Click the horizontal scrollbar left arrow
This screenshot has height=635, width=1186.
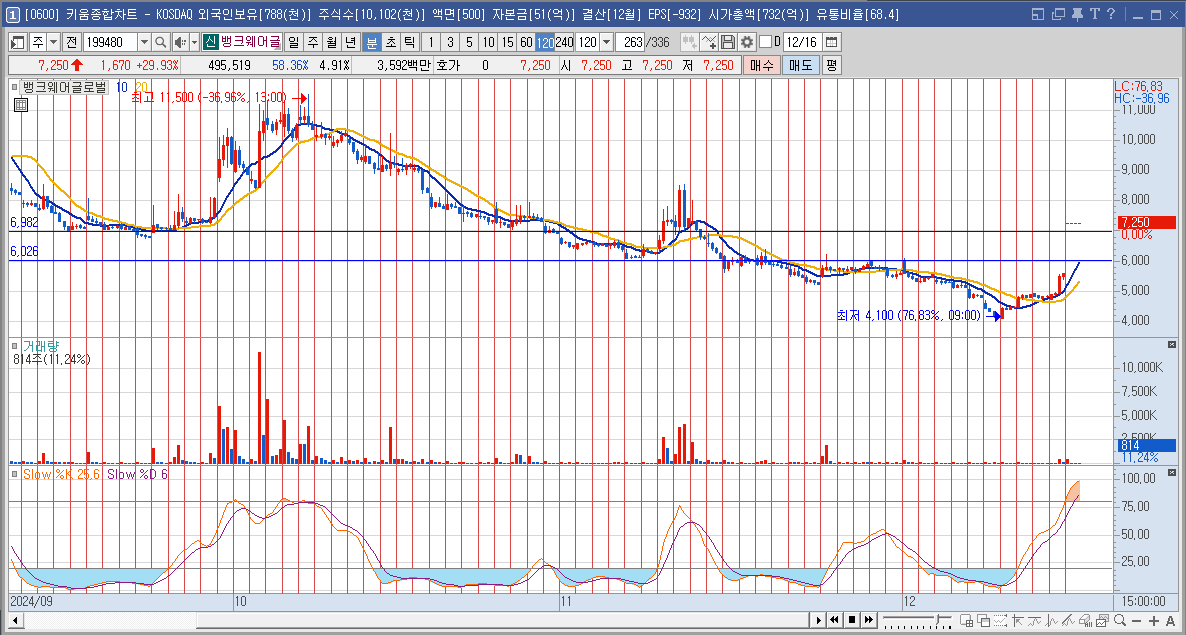pyautogui.click(x=14, y=621)
